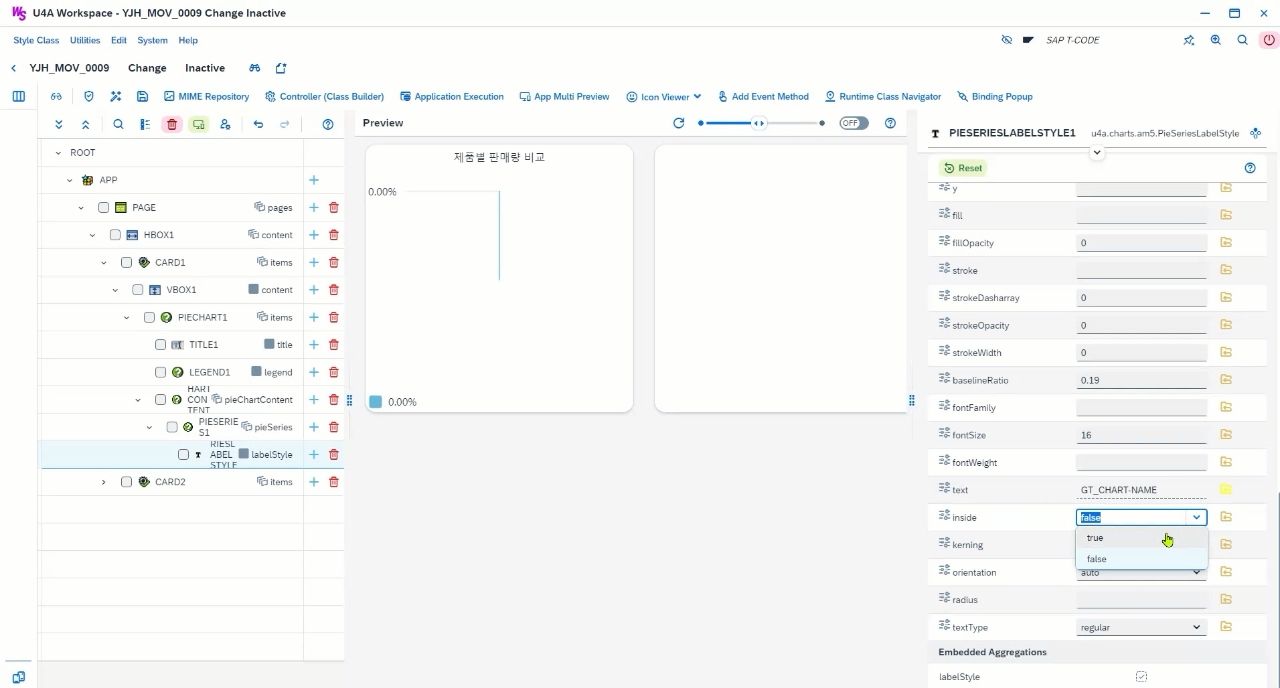The image size is (1280, 688).
Task: Click the zoom-in magnifier icon at top right
Action: coord(1216,40)
